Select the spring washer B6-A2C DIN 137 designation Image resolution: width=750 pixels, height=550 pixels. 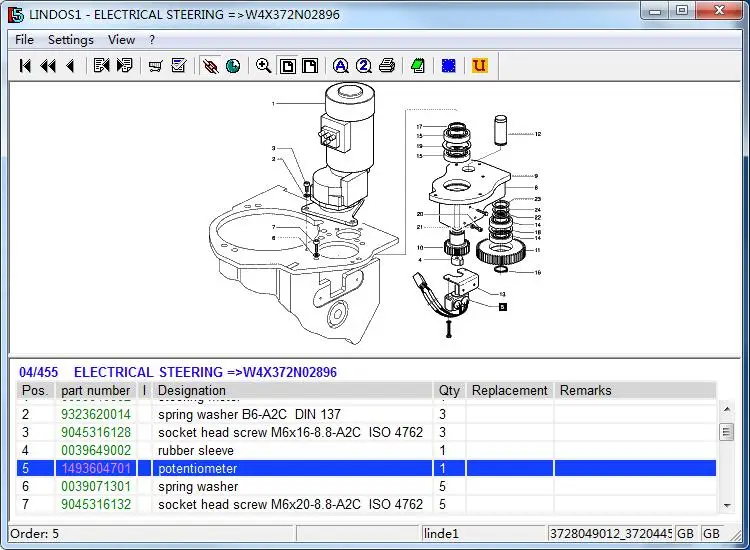[x=249, y=414]
